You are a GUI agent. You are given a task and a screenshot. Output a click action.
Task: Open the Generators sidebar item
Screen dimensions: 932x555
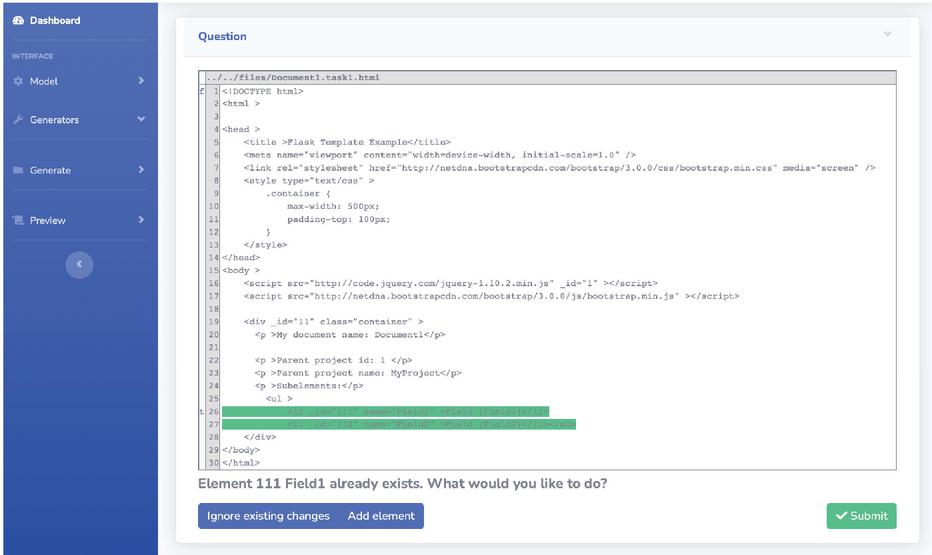click(54, 120)
